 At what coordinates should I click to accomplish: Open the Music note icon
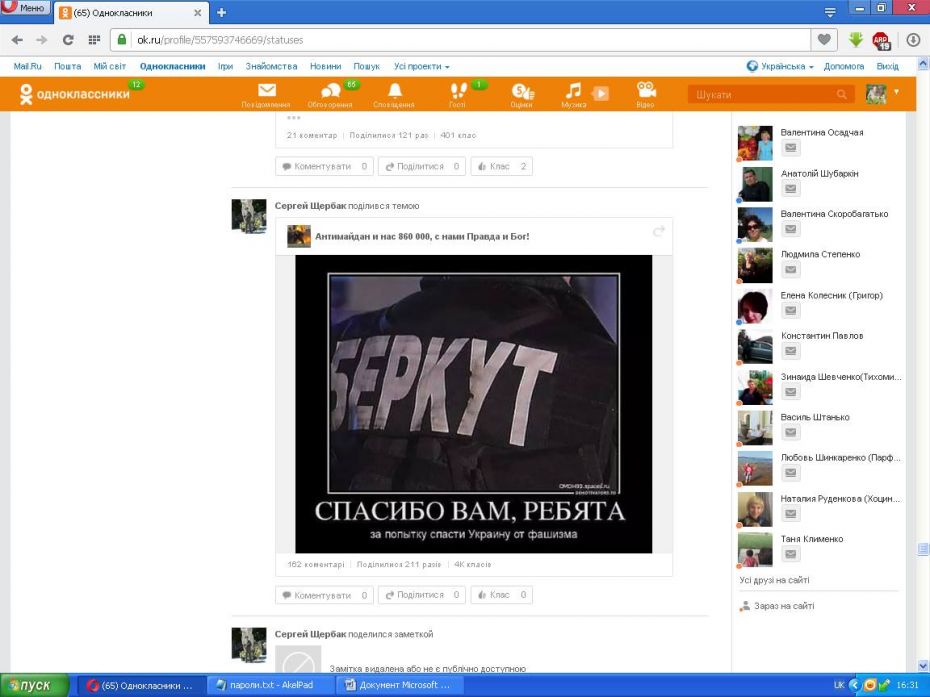[x=573, y=92]
